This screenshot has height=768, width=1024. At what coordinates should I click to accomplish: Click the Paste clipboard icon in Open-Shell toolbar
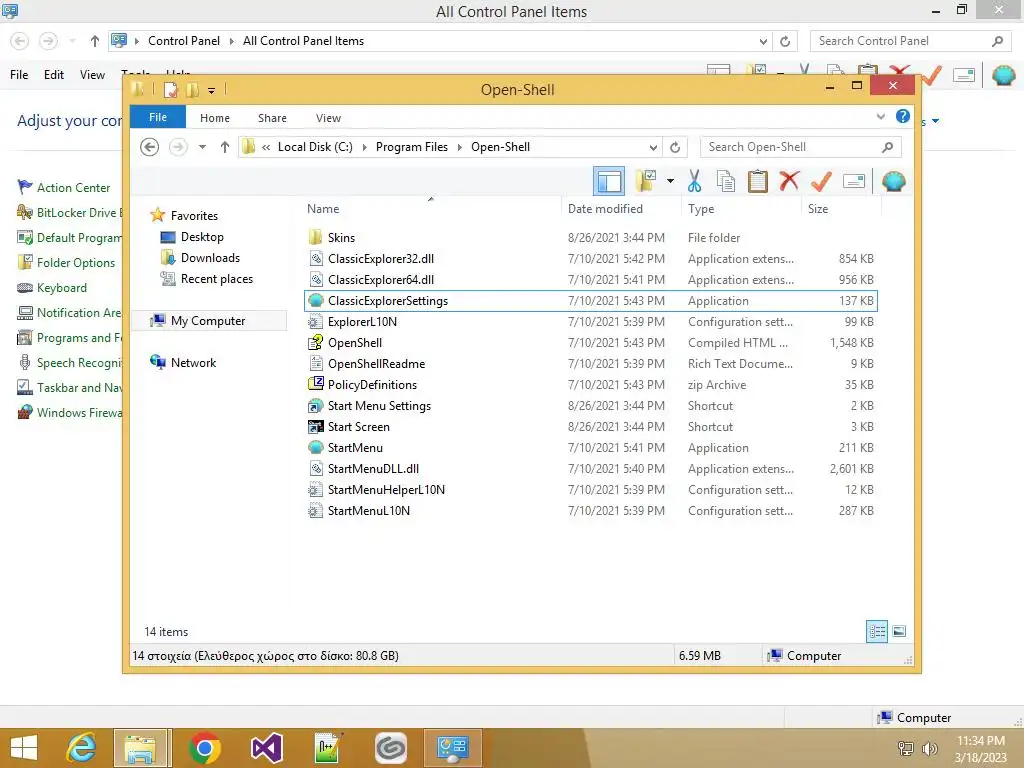point(758,181)
